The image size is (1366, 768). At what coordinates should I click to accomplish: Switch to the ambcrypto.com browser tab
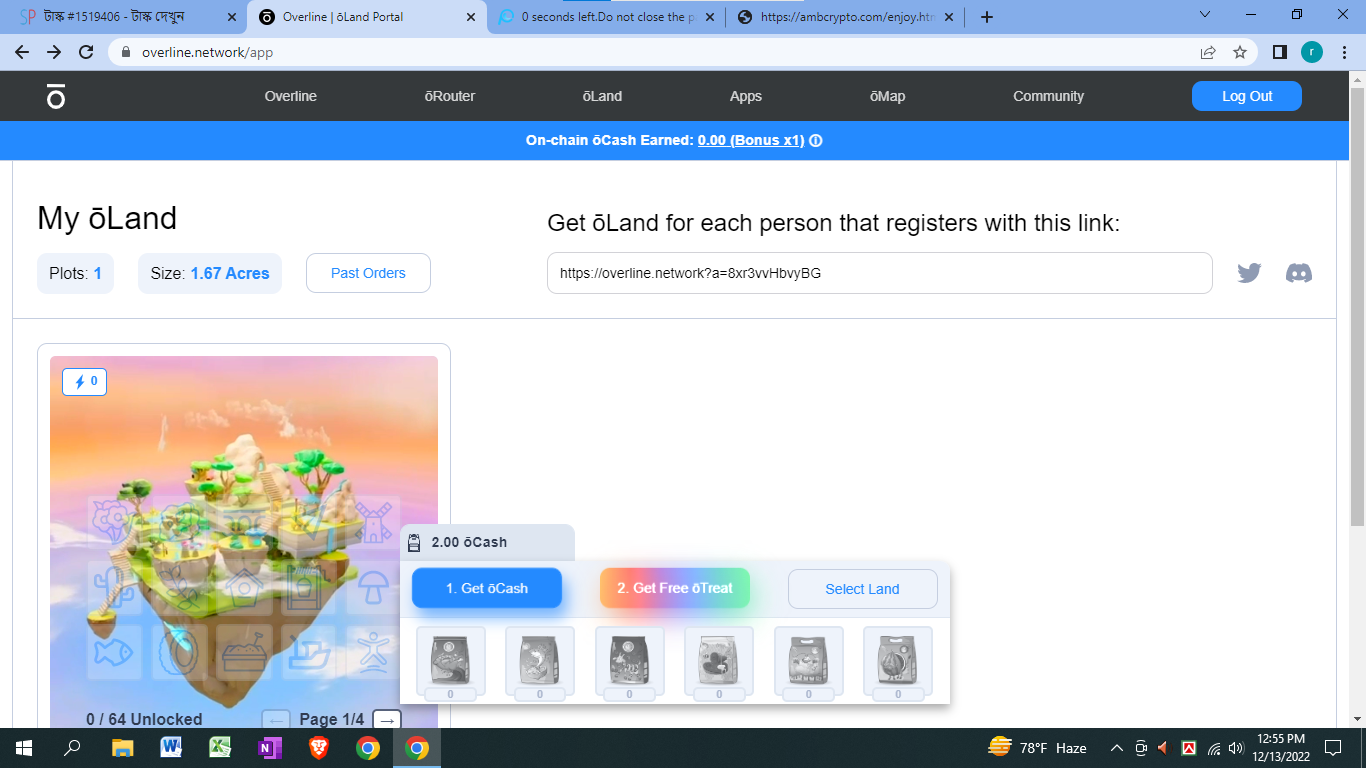point(845,17)
